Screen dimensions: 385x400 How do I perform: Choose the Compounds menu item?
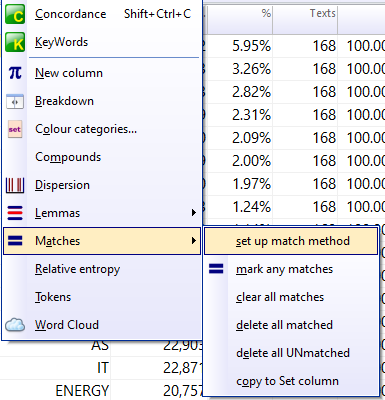pyautogui.click(x=102, y=157)
